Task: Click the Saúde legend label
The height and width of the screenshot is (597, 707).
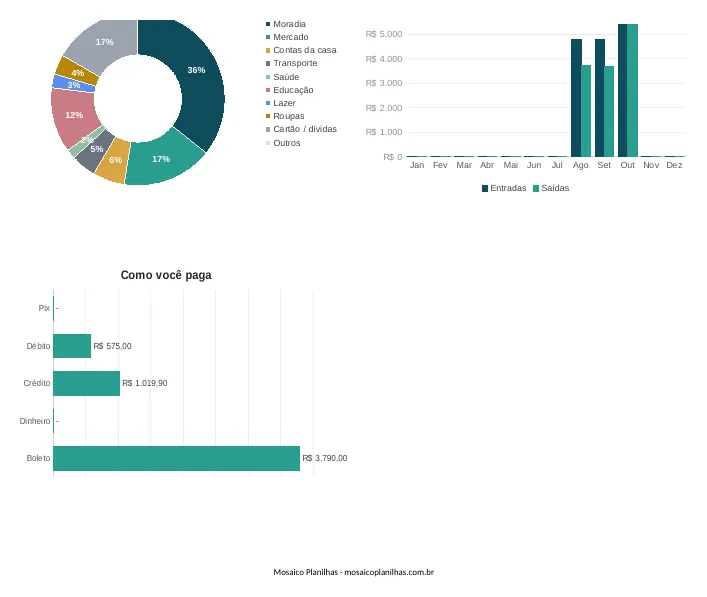Action: [x=286, y=77]
